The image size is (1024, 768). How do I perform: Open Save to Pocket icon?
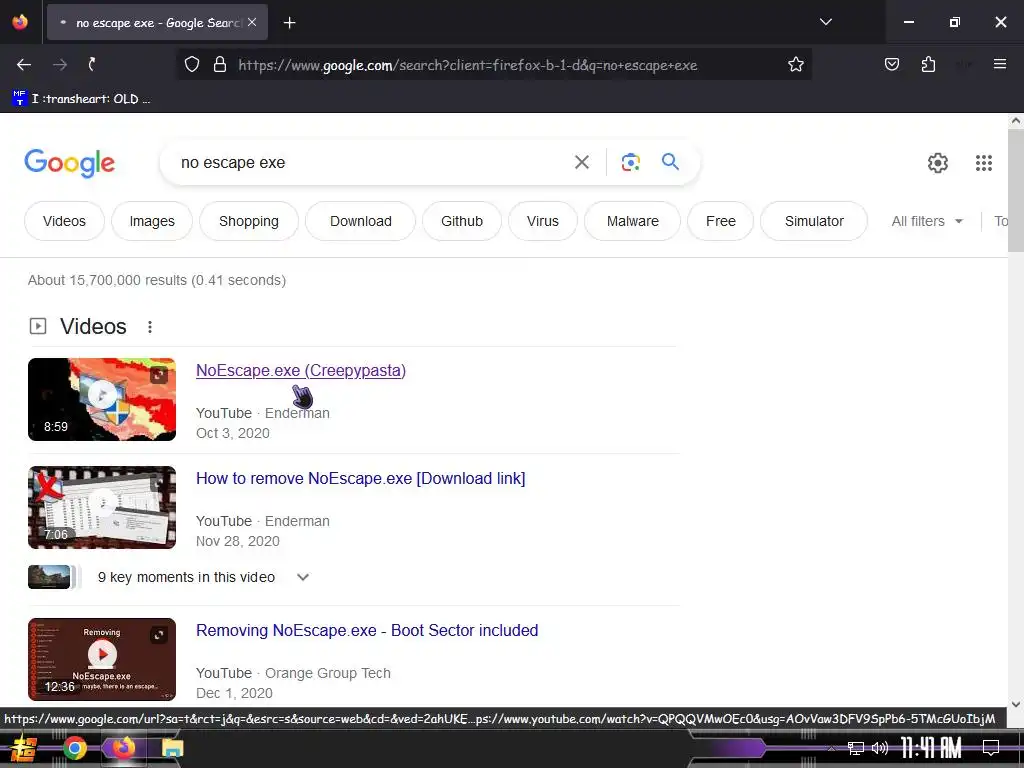point(891,64)
